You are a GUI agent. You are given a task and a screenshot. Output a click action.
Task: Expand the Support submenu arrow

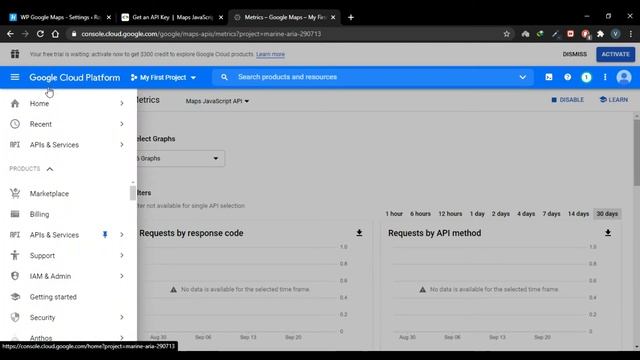coord(122,255)
